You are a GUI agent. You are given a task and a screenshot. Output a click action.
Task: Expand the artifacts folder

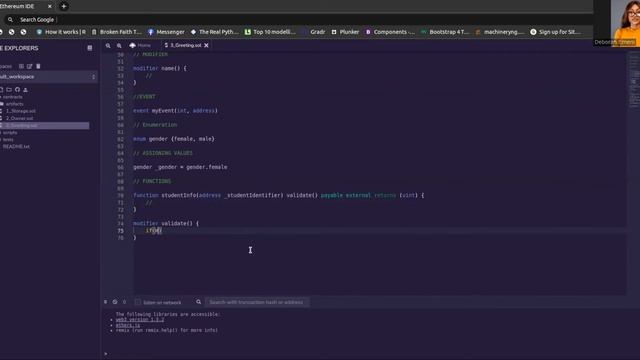14,104
